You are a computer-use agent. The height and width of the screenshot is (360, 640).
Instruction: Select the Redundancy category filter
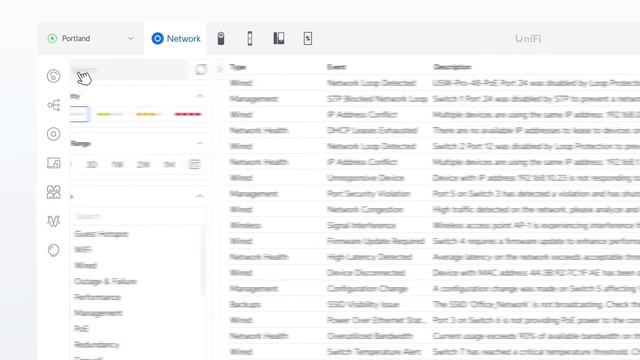tap(96, 345)
